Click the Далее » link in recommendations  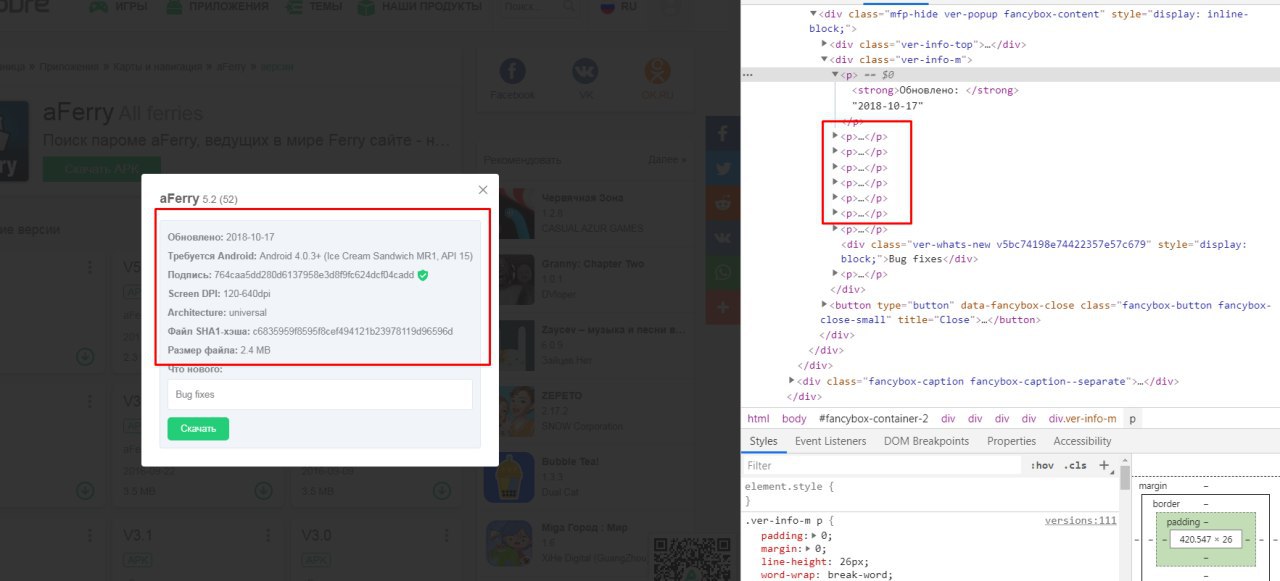pyautogui.click(x=666, y=159)
